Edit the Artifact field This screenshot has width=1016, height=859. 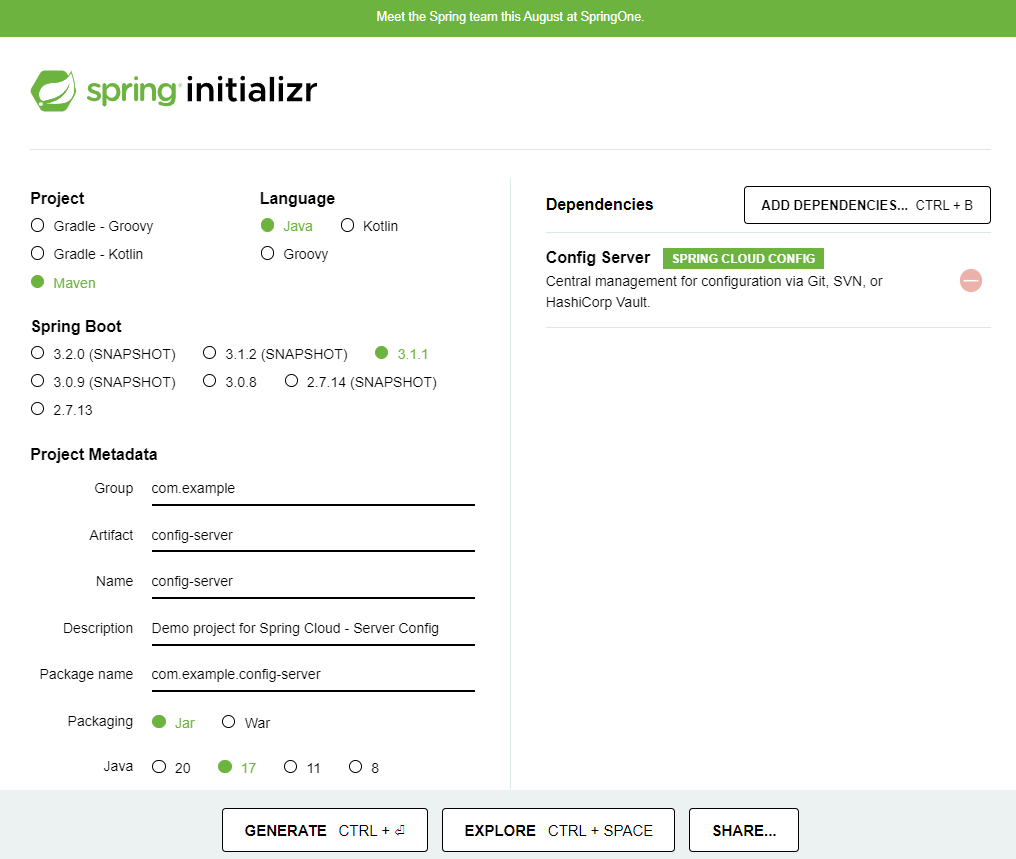tap(313, 536)
